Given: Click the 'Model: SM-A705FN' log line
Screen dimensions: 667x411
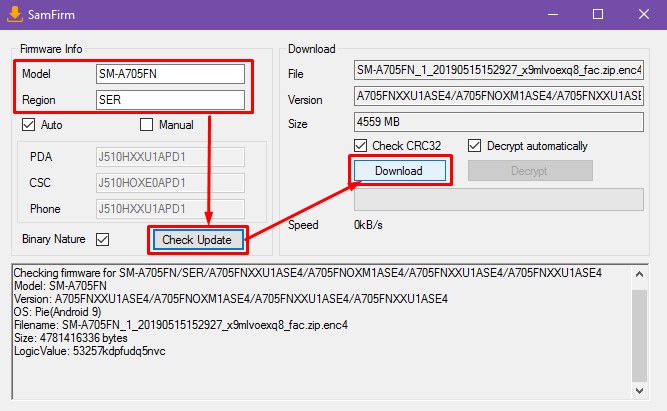Looking at the screenshot, I should click(60, 285).
